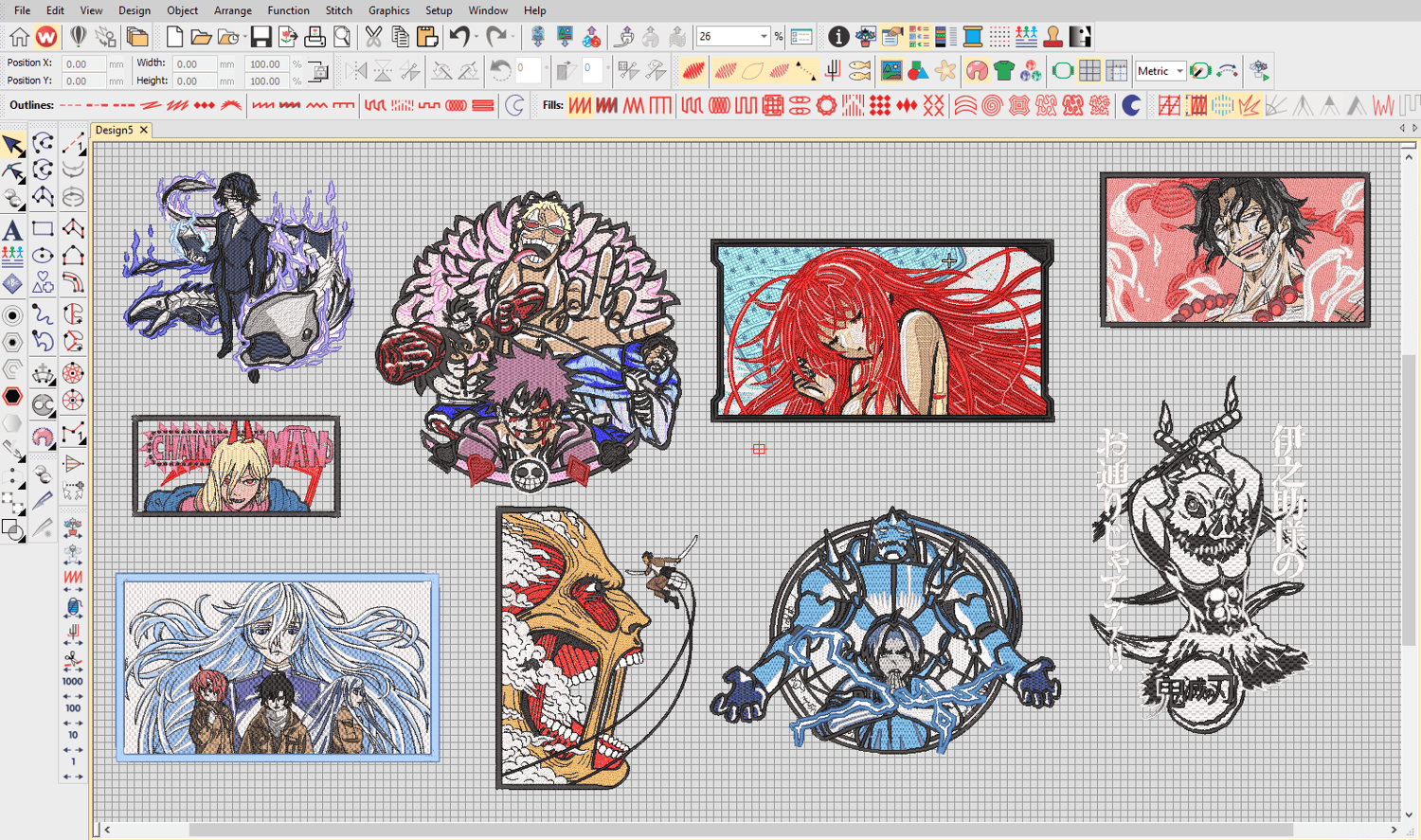The height and width of the screenshot is (840, 1421).
Task: Click the Position X input field
Action: pos(83,63)
